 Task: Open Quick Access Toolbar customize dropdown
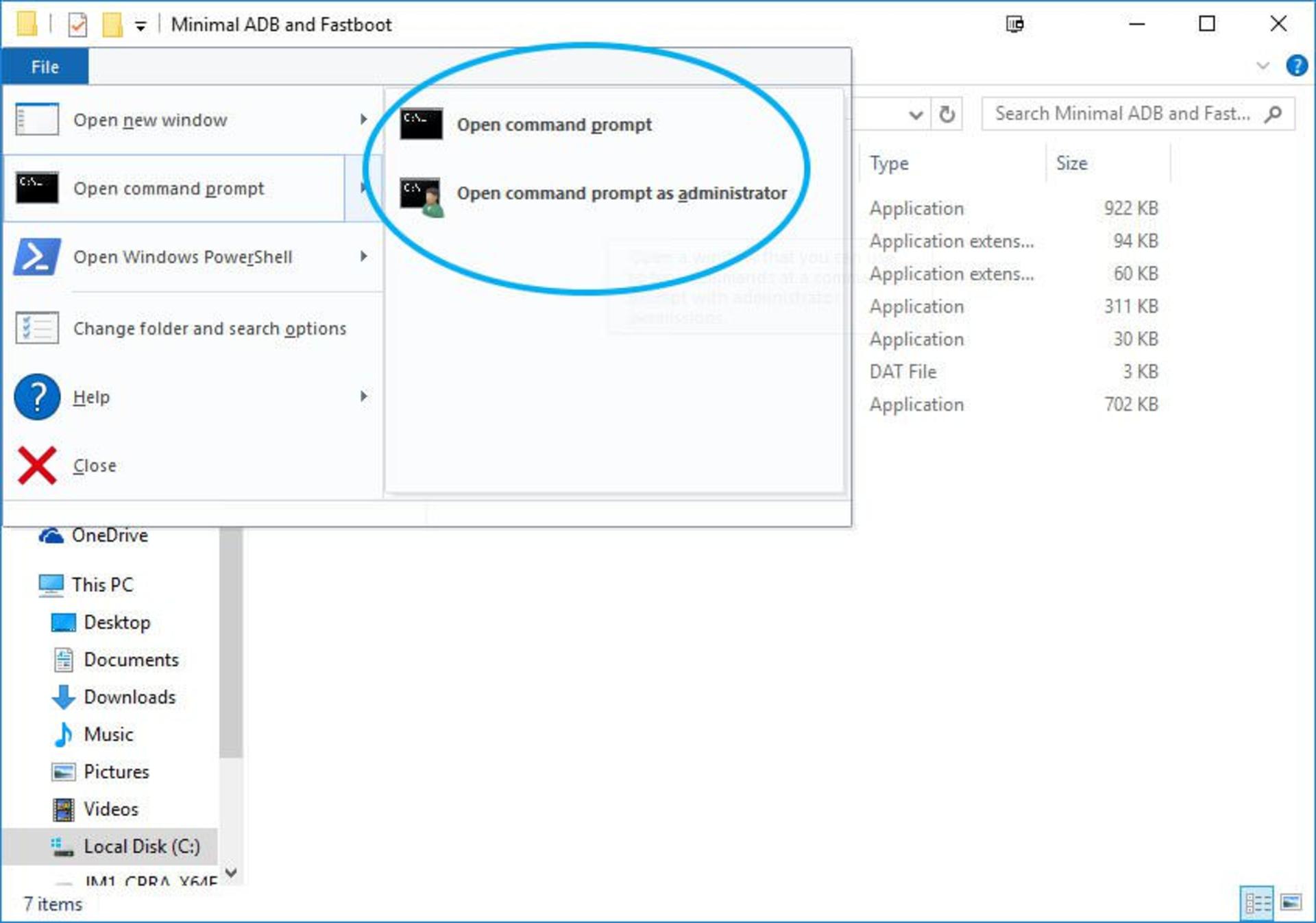(141, 26)
